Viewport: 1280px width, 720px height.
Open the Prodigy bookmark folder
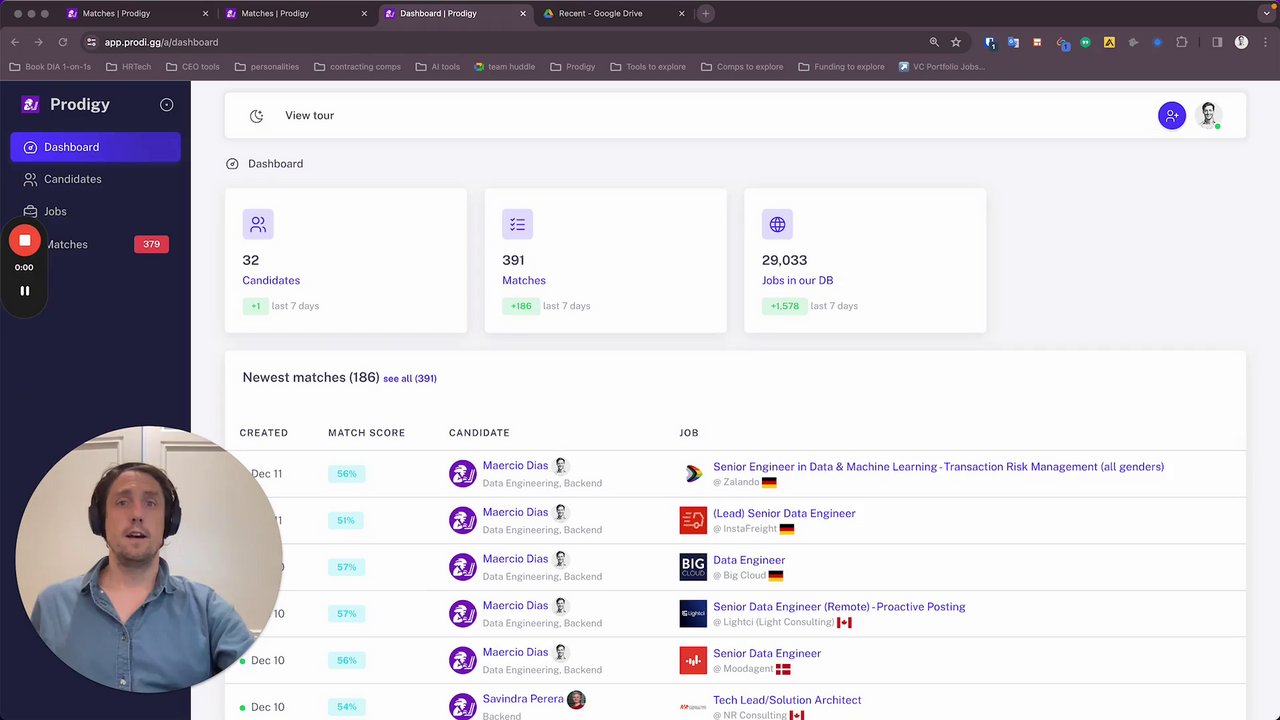(x=573, y=67)
